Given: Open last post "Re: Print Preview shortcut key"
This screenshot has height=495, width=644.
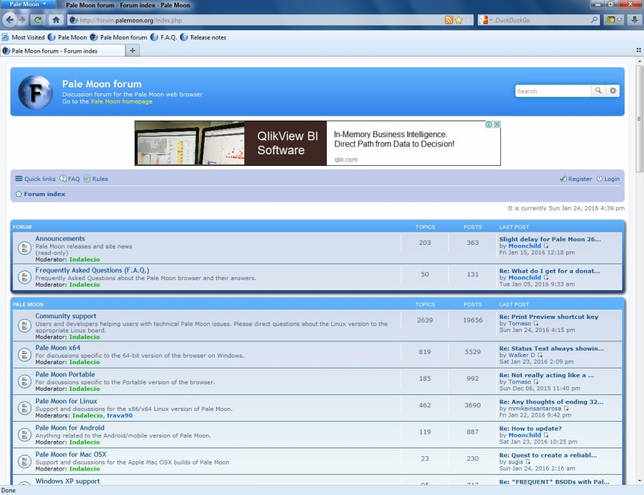Looking at the screenshot, I should 549,317.
